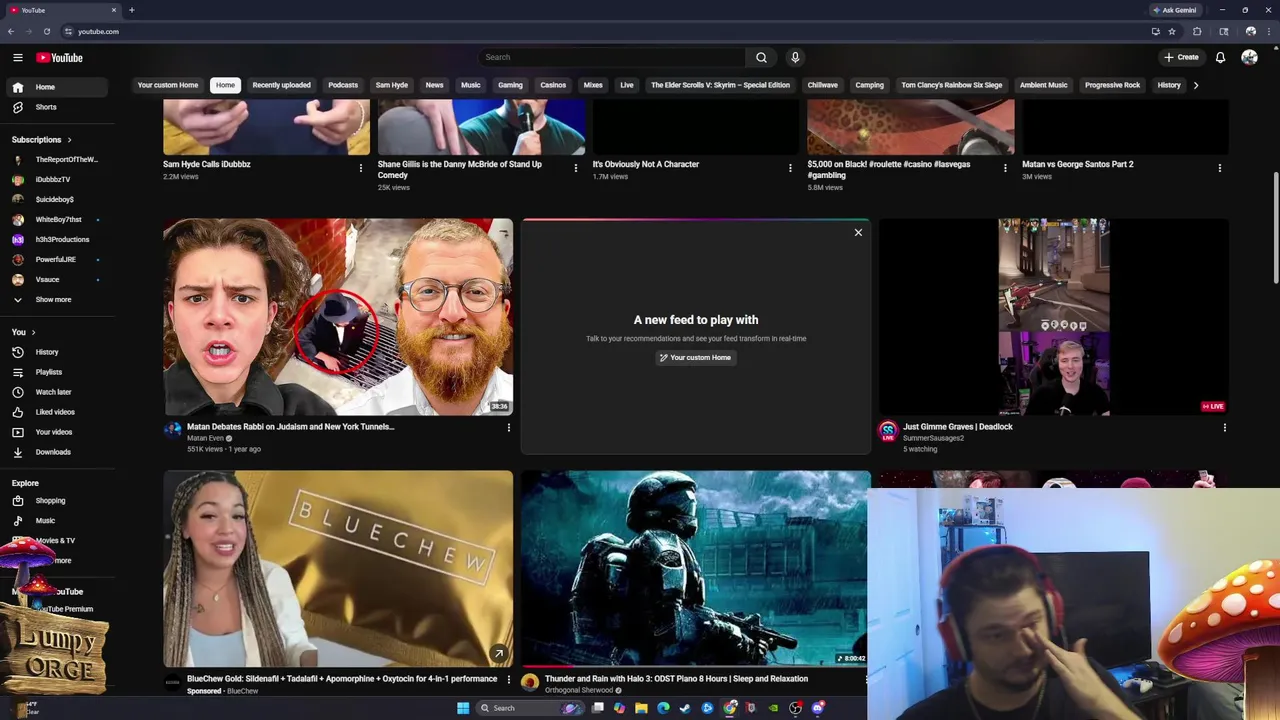Reload the page in Chrome
Viewport: 1280px width, 720px height.
click(47, 31)
